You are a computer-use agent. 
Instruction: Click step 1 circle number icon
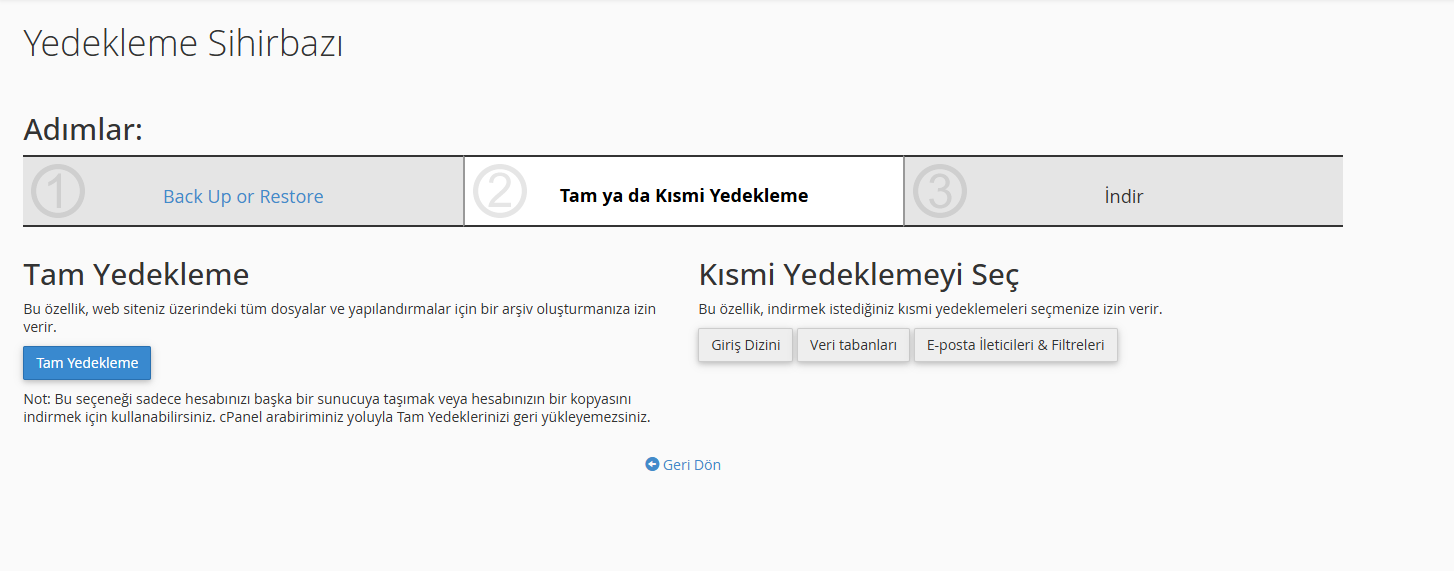click(x=58, y=191)
